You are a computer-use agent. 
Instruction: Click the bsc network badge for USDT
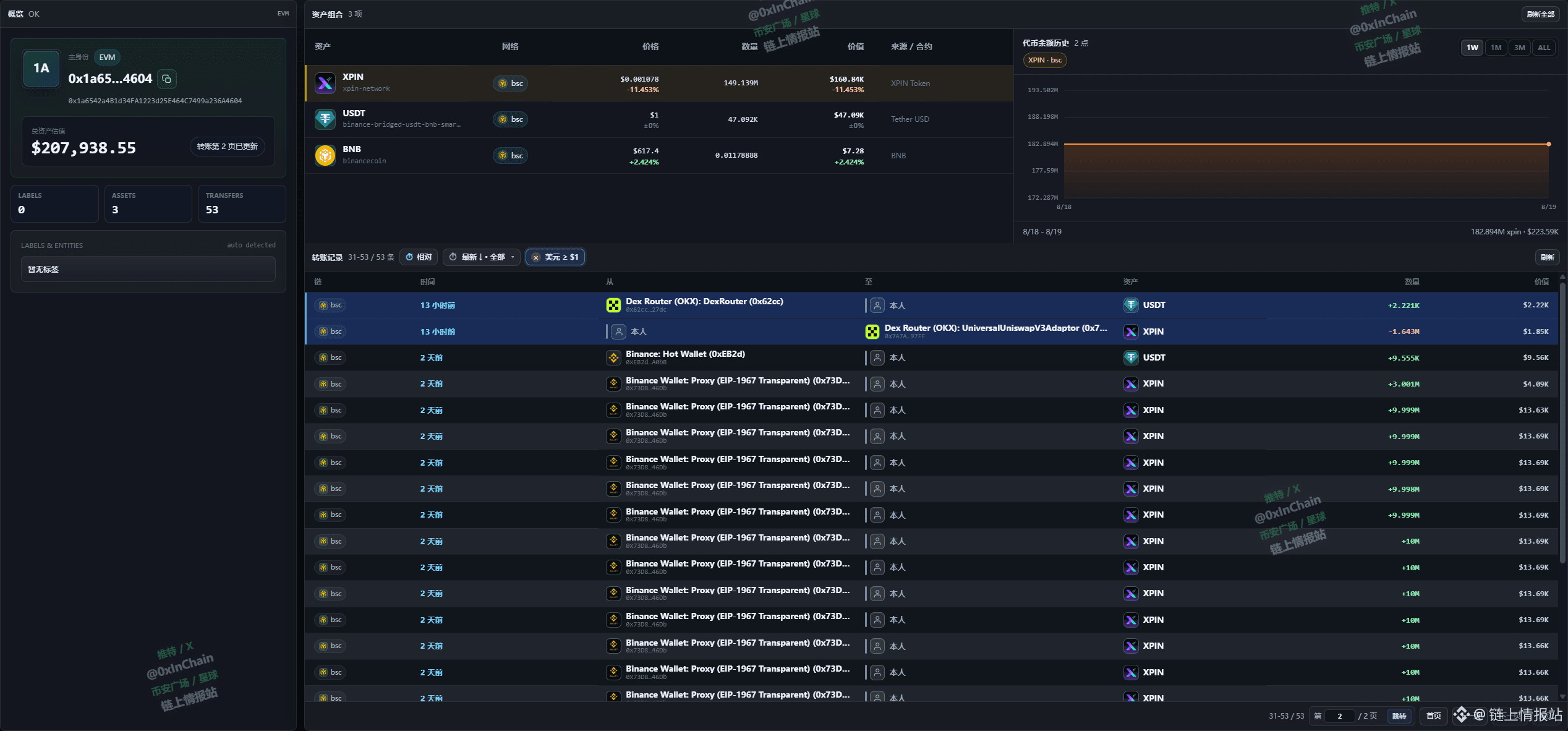click(510, 119)
